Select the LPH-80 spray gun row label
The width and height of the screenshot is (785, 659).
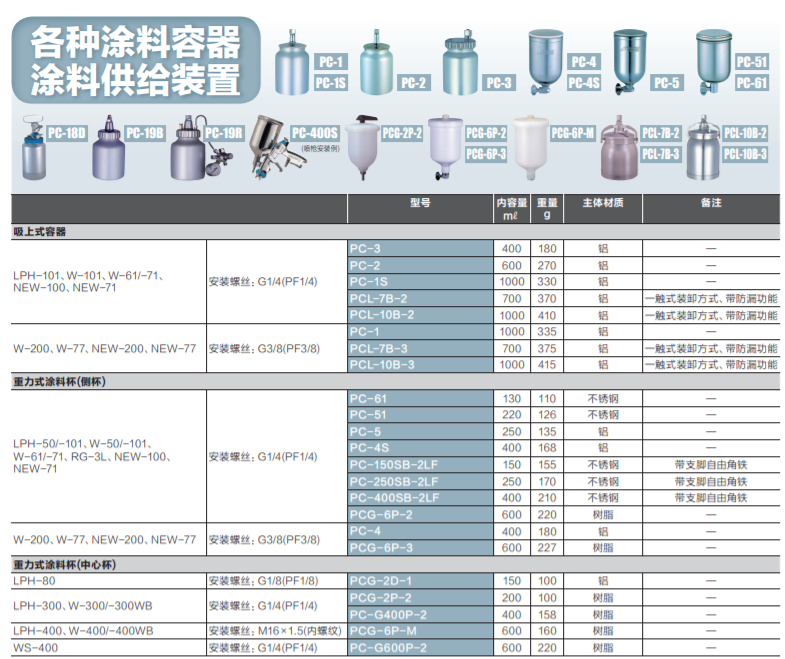pos(34,581)
